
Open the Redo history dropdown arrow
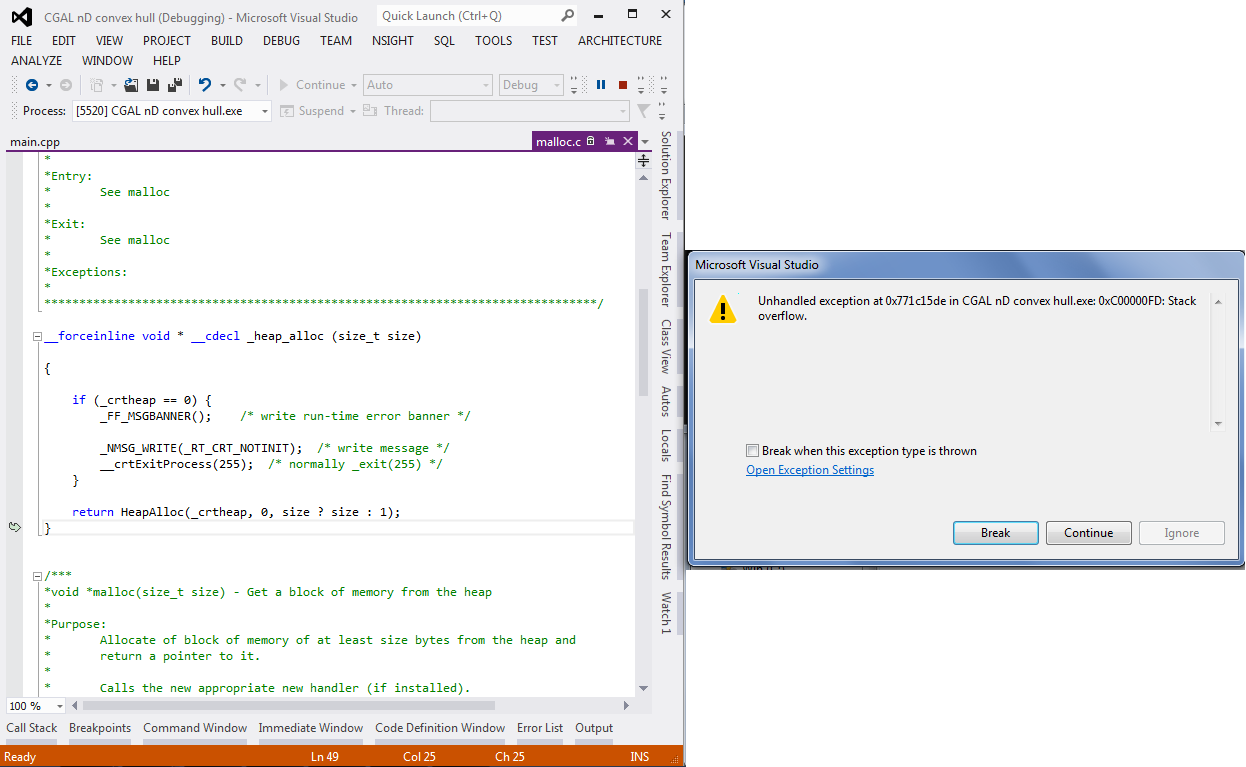coord(257,85)
